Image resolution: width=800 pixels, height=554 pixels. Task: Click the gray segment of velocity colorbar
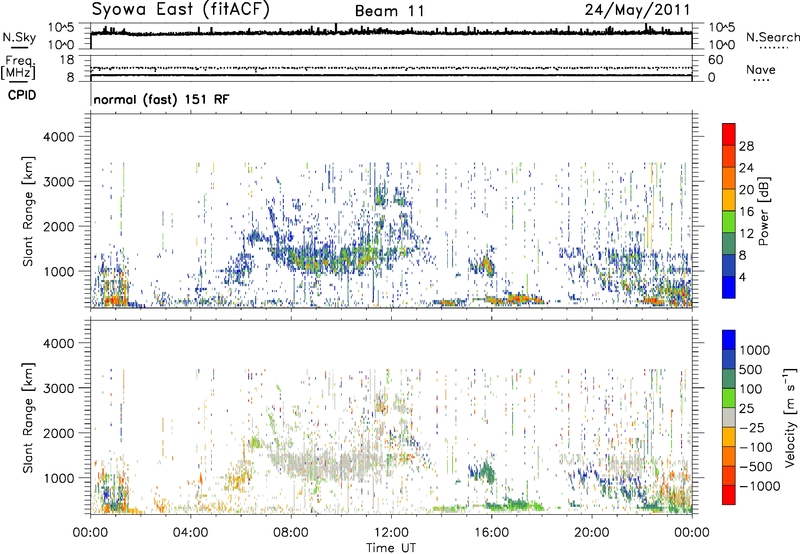[729, 417]
